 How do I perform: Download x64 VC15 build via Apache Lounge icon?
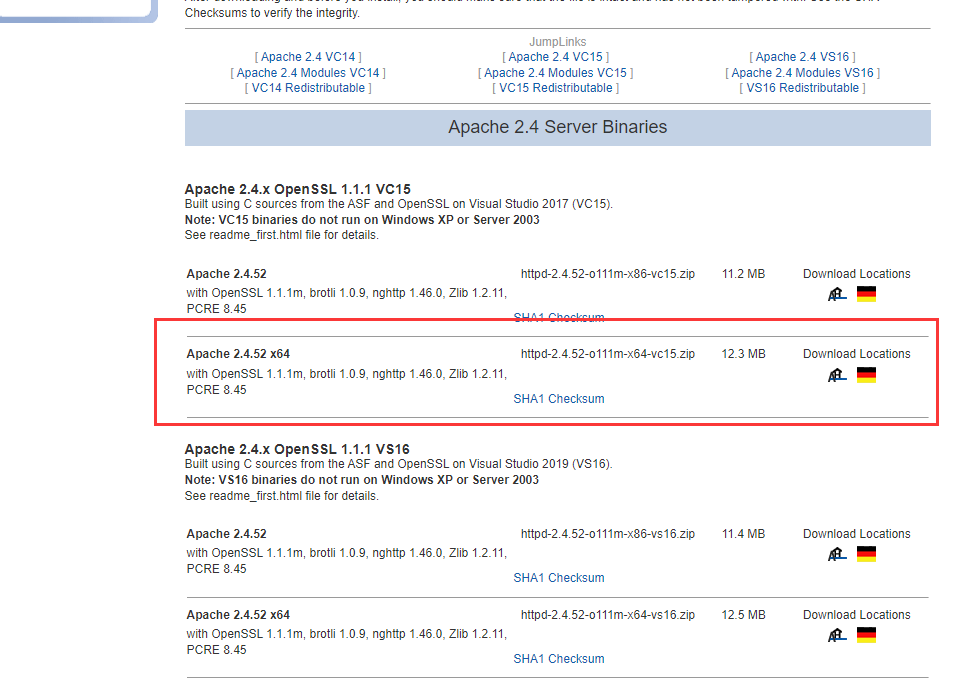(837, 375)
